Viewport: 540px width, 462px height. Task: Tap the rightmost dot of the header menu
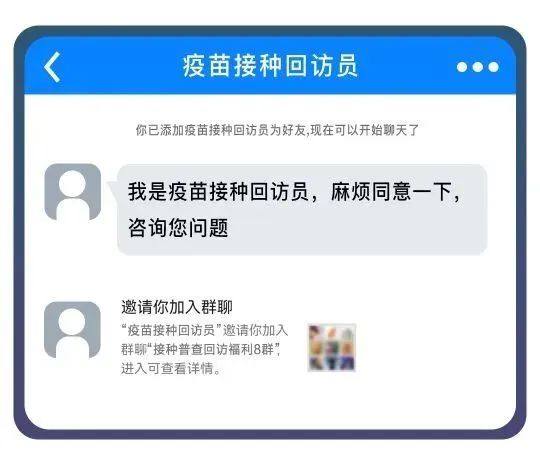tap(494, 67)
